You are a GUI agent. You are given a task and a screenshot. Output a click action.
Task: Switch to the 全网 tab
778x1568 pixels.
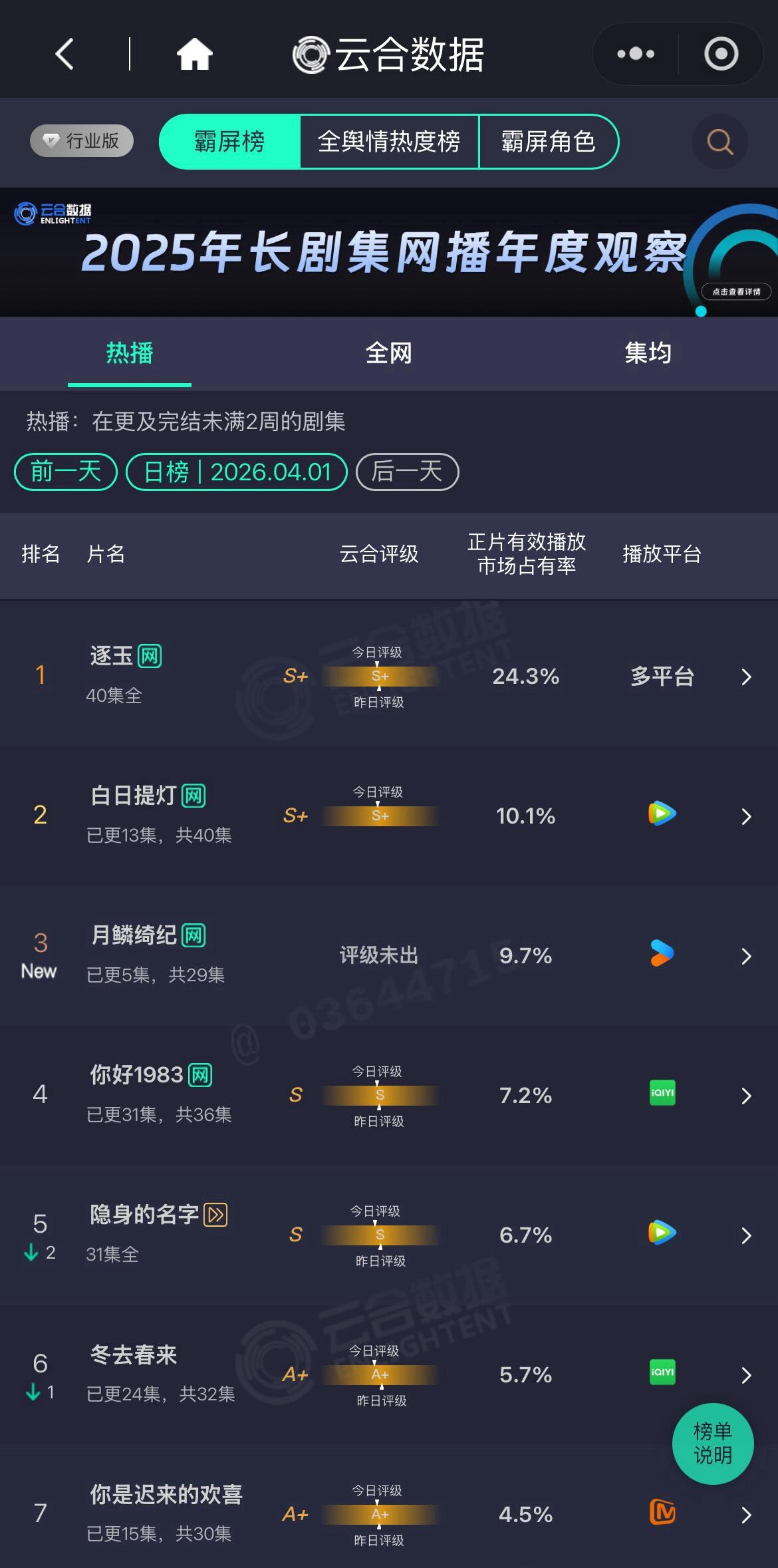point(389,354)
